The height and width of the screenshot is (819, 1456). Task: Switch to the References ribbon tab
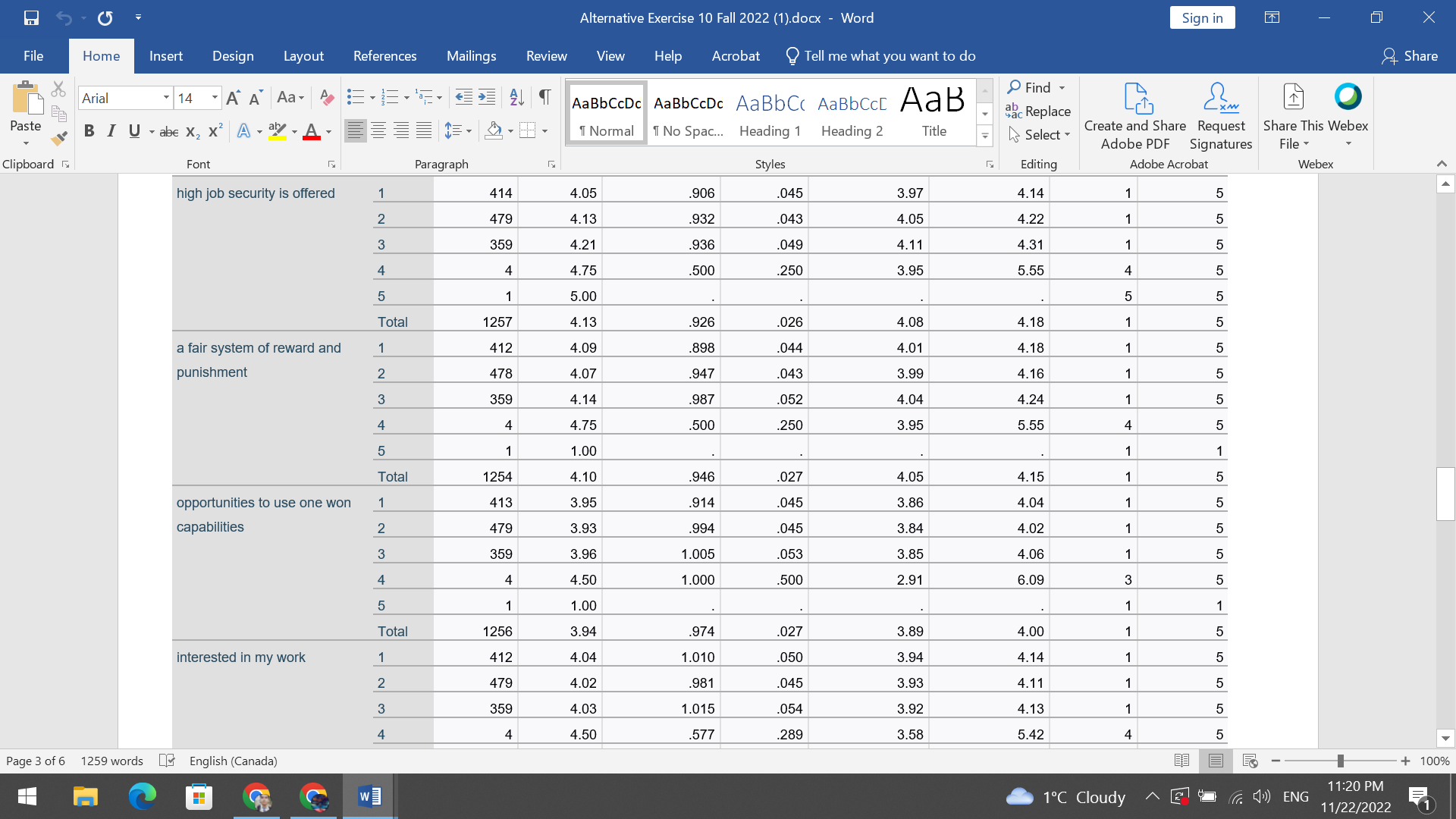tap(385, 55)
